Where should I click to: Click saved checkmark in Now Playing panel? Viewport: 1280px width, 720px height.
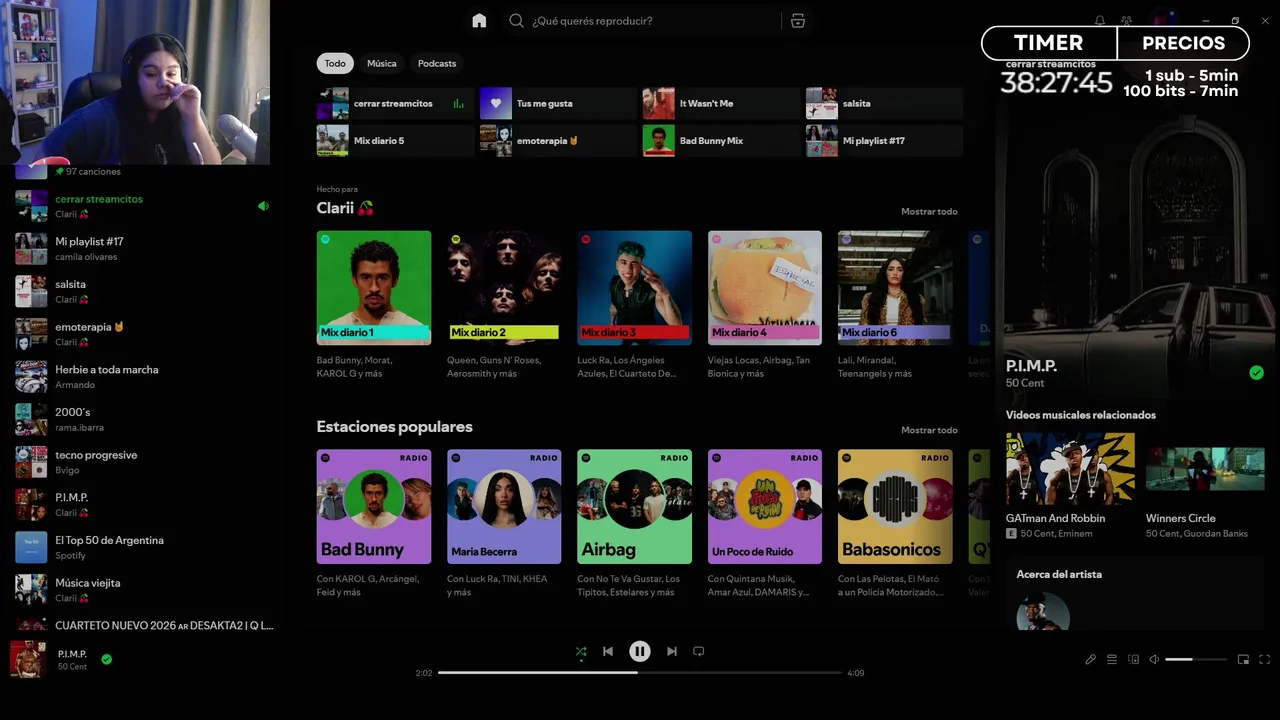click(x=1256, y=373)
